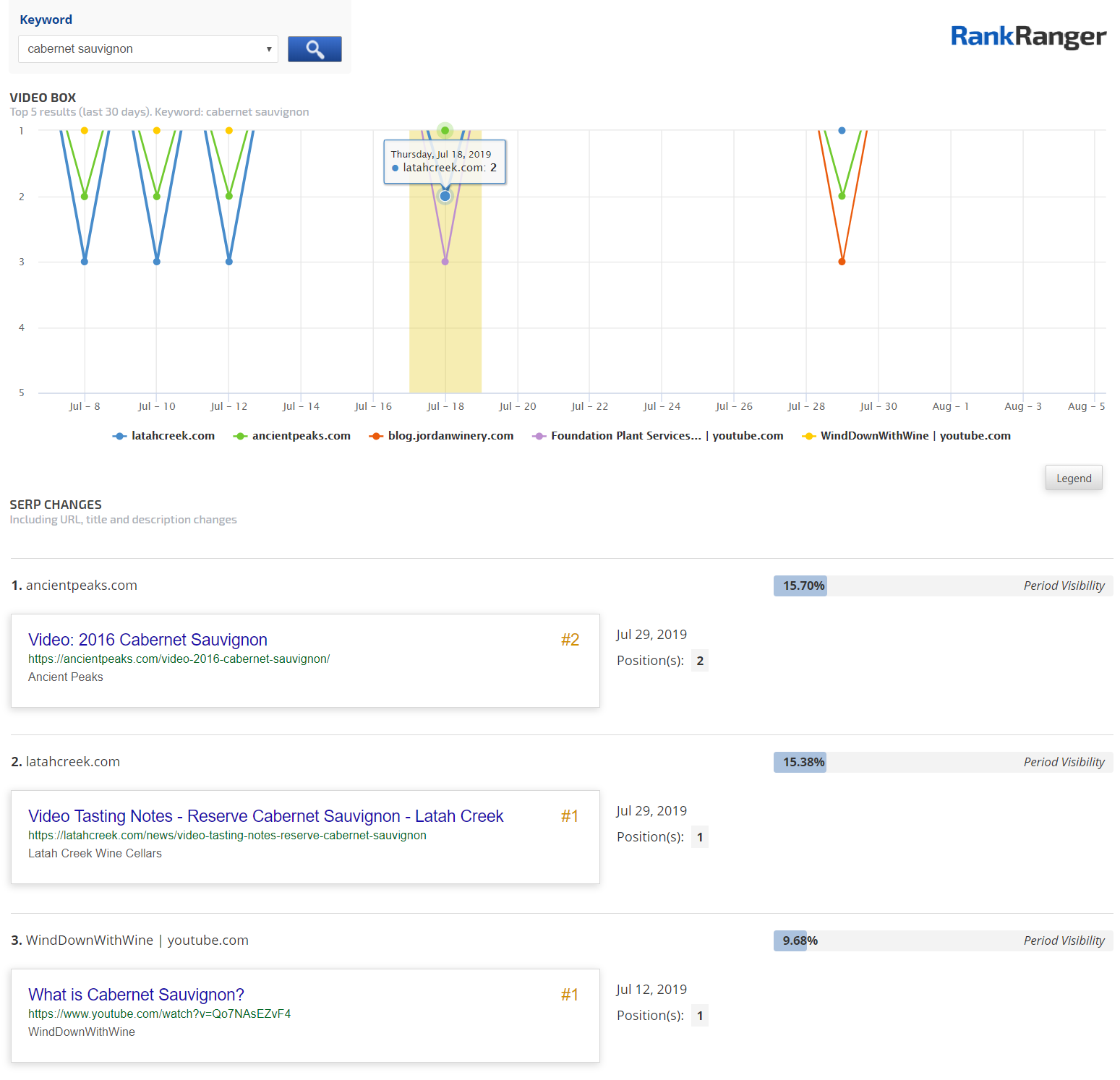The width and height of the screenshot is (1120, 1080).
Task: Toggle ancientpeaks.com series in chart legend
Action: 292,436
